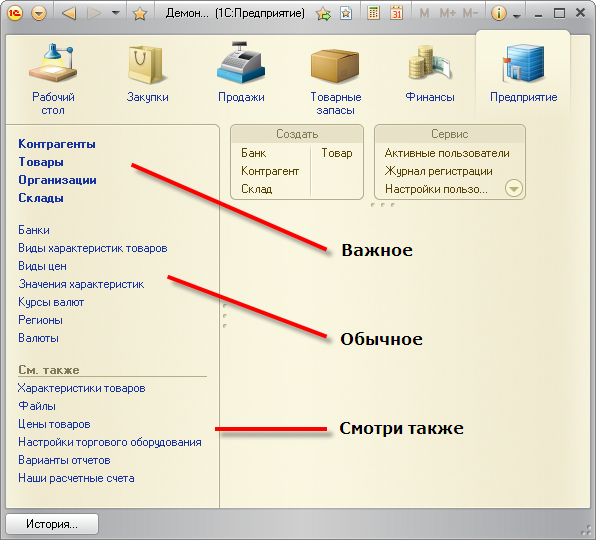Open Настройки торгового оборудования link
The height and width of the screenshot is (540, 596).
pos(110,442)
